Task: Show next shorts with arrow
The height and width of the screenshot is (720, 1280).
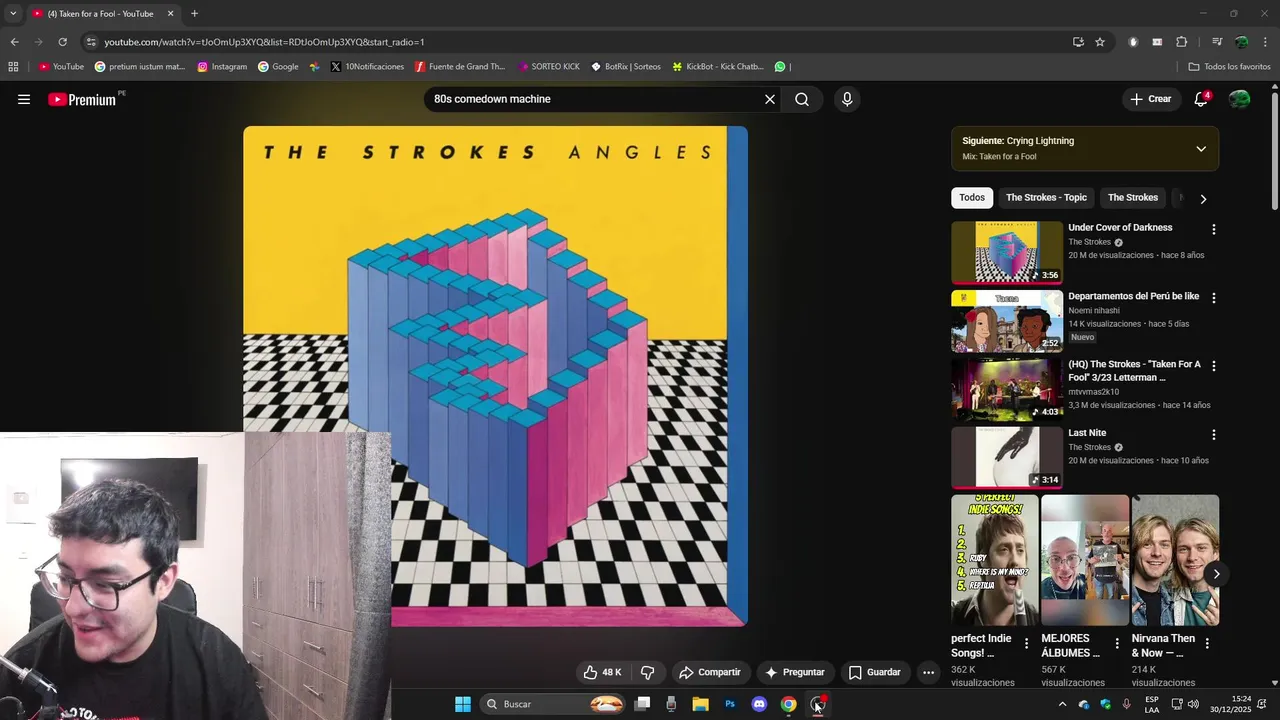Action: pyautogui.click(x=1216, y=574)
